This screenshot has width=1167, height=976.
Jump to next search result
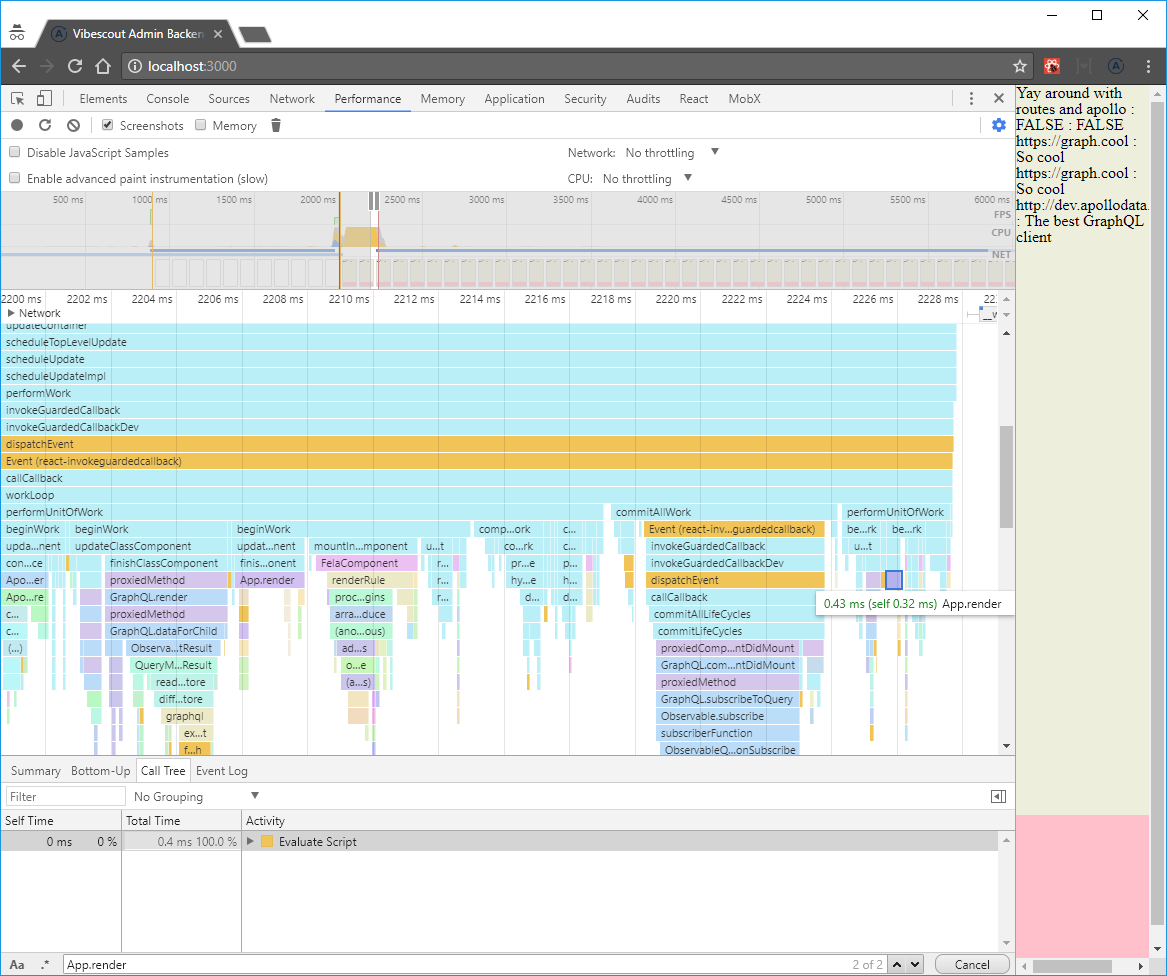pyautogui.click(x=915, y=964)
